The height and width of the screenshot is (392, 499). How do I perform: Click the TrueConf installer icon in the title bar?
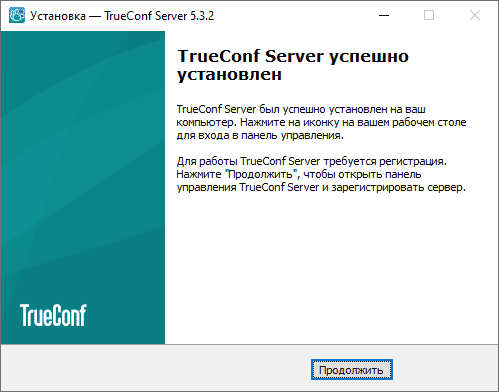click(17, 15)
